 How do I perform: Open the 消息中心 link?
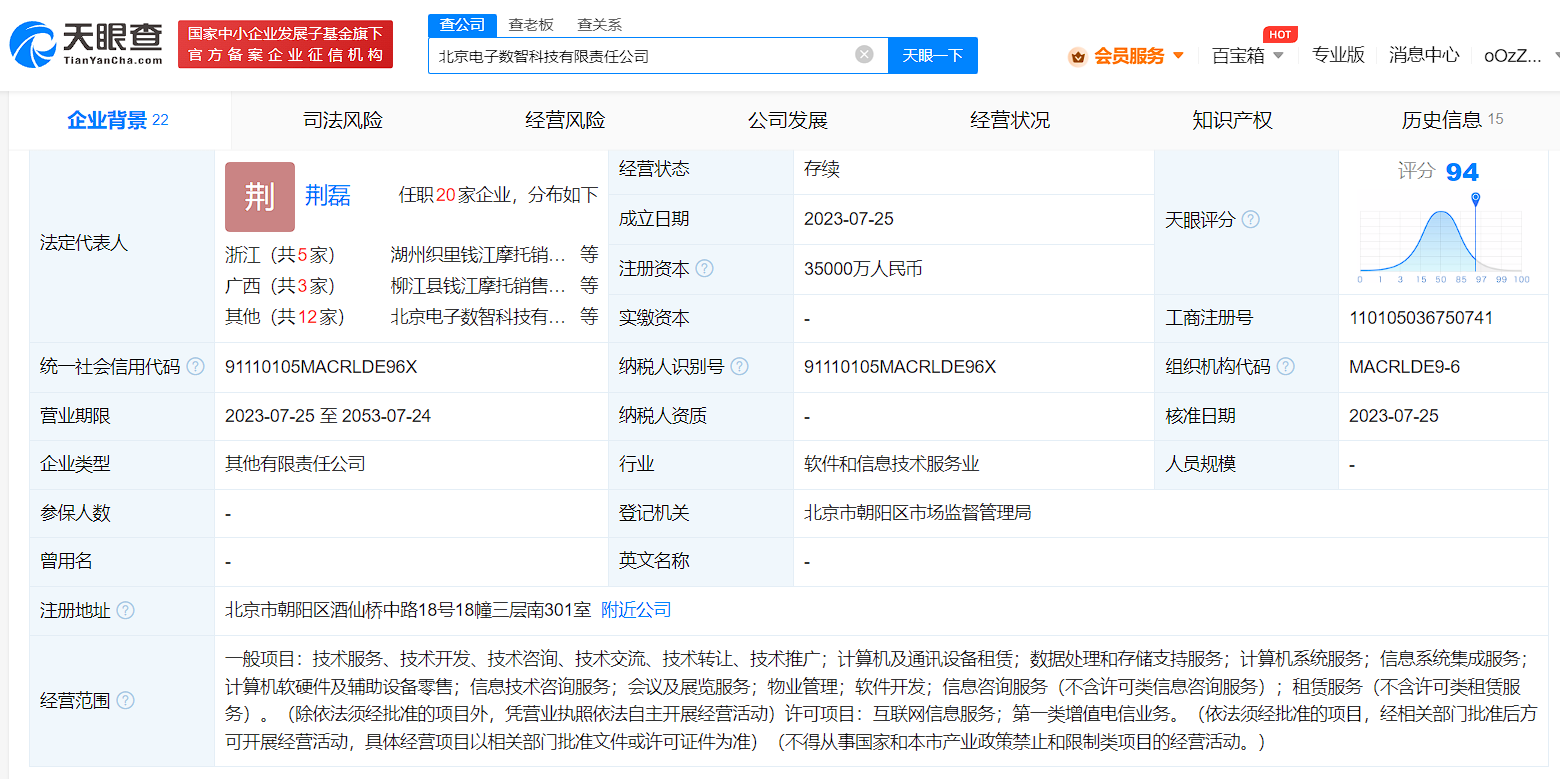pos(1424,55)
